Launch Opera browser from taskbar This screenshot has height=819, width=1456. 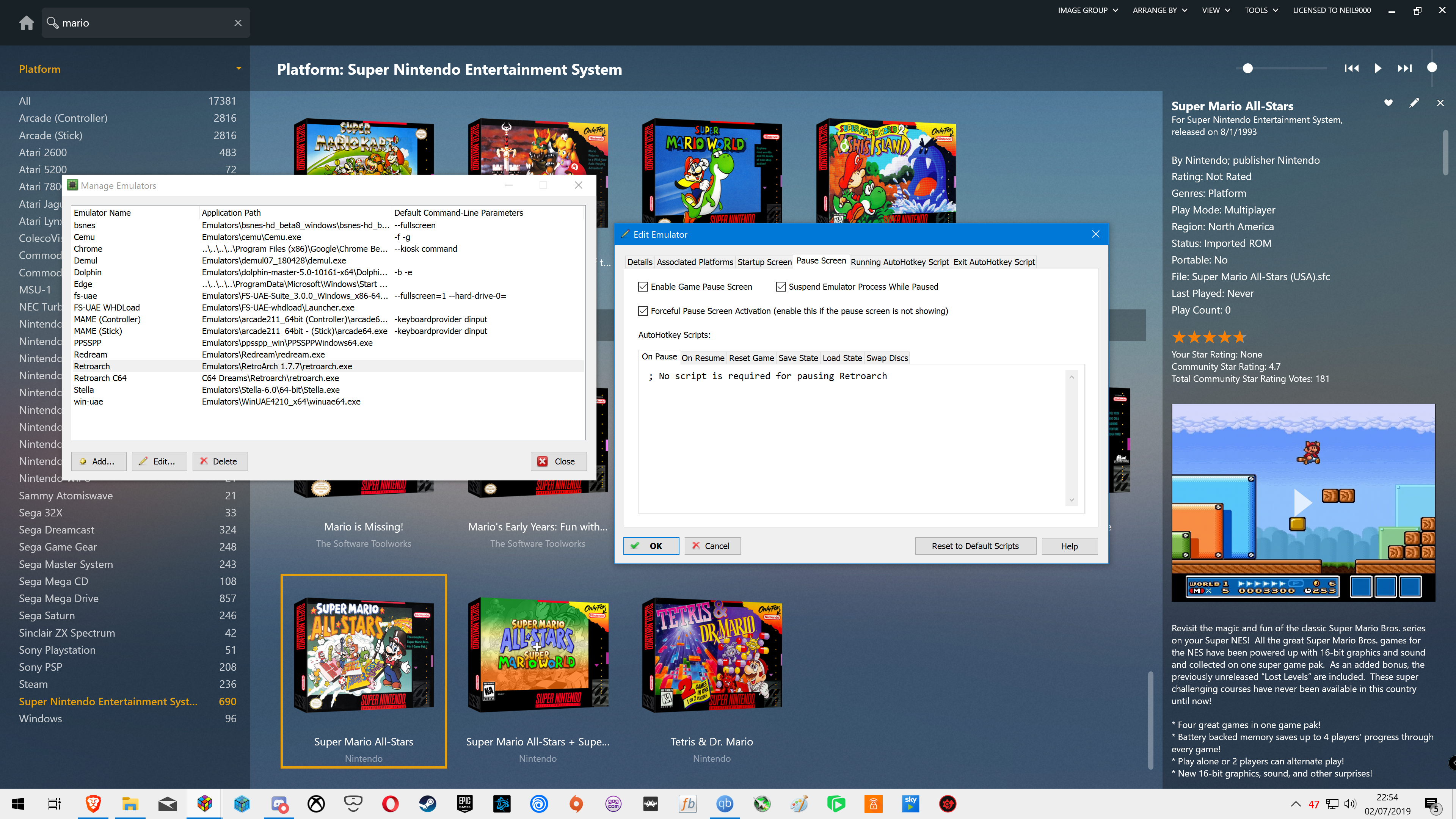click(x=390, y=804)
